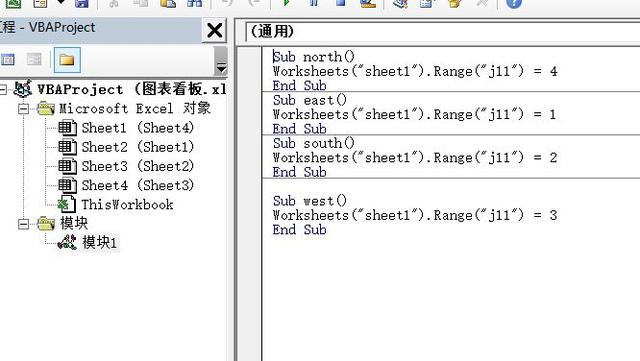Viewport: 640px width, 361px height.
Task: Click the code line assigning j11 = 2
Action: 415,158
